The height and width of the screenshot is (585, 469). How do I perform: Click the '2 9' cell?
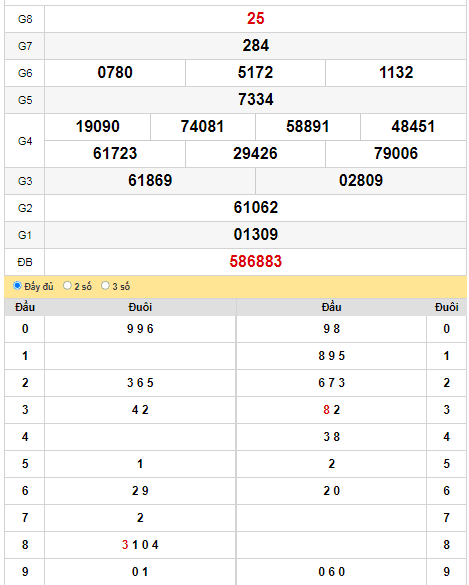pyautogui.click(x=140, y=491)
